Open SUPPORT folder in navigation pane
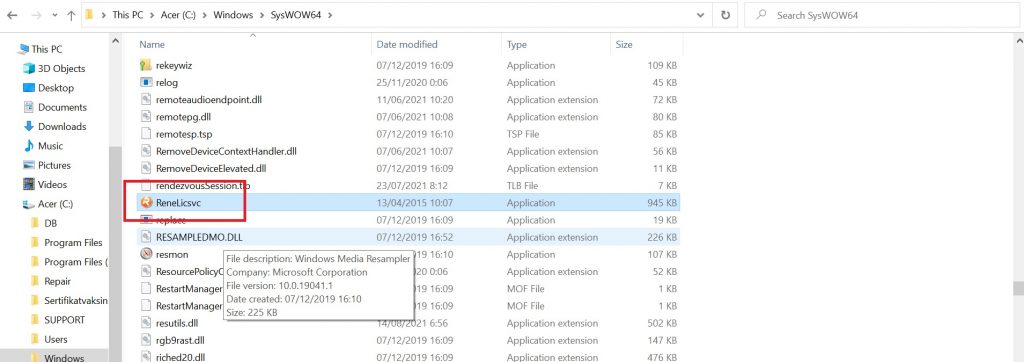 64,320
